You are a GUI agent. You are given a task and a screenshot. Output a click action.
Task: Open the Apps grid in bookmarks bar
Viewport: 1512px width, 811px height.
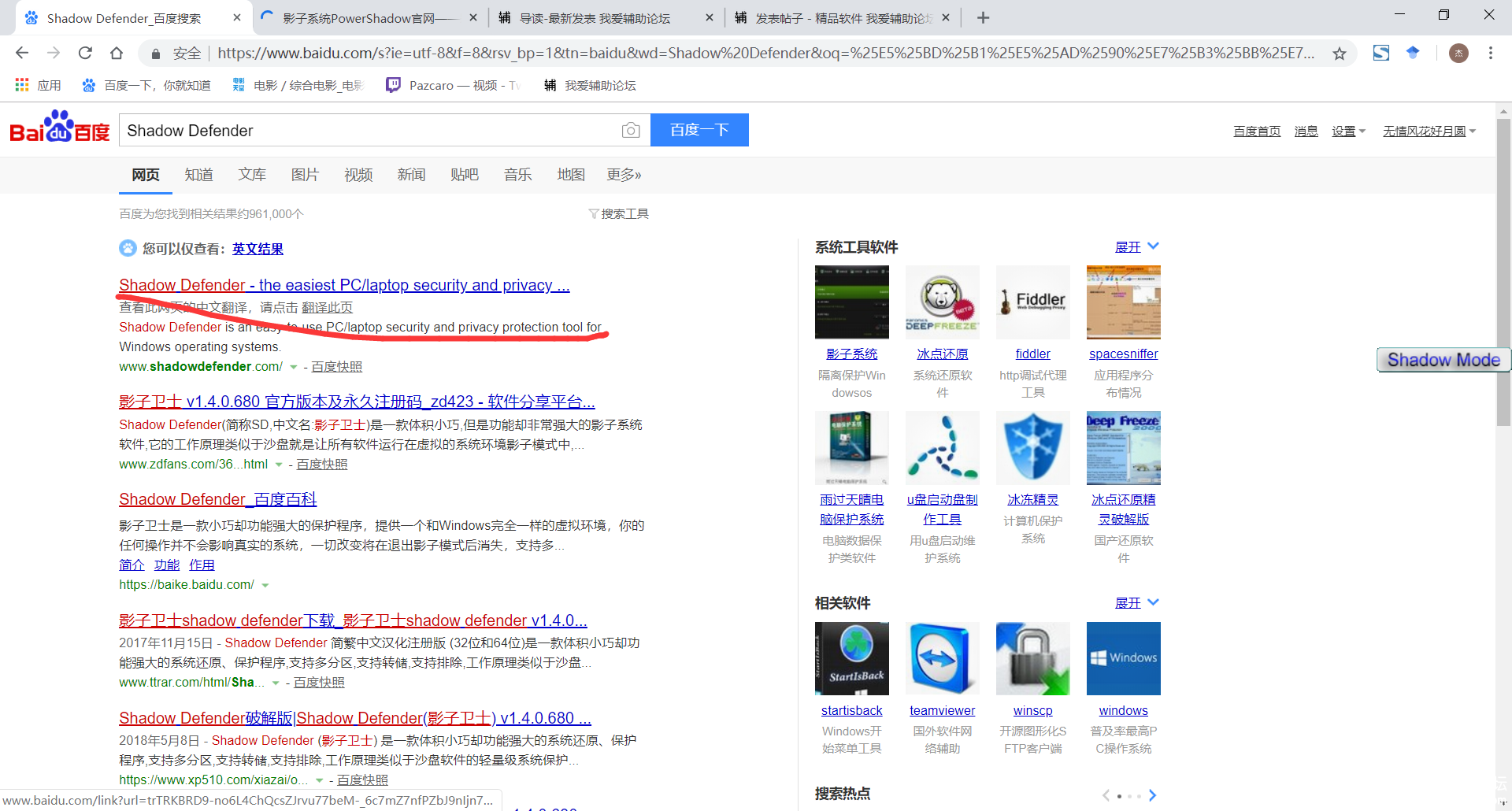22,85
